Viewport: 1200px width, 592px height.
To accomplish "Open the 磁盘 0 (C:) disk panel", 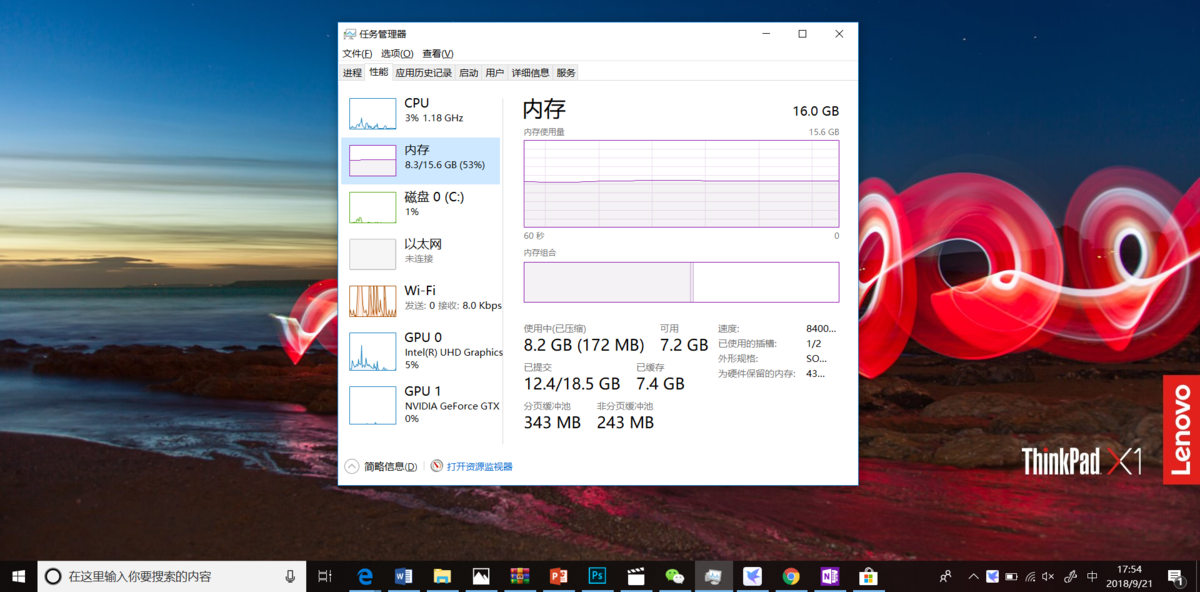I will 420,205.
